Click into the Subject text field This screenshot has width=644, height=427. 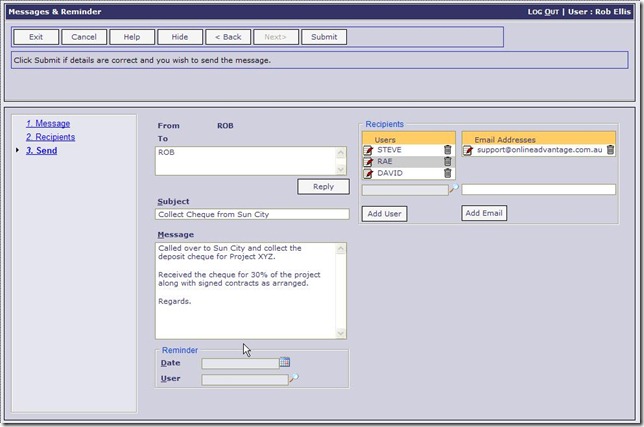tap(252, 214)
